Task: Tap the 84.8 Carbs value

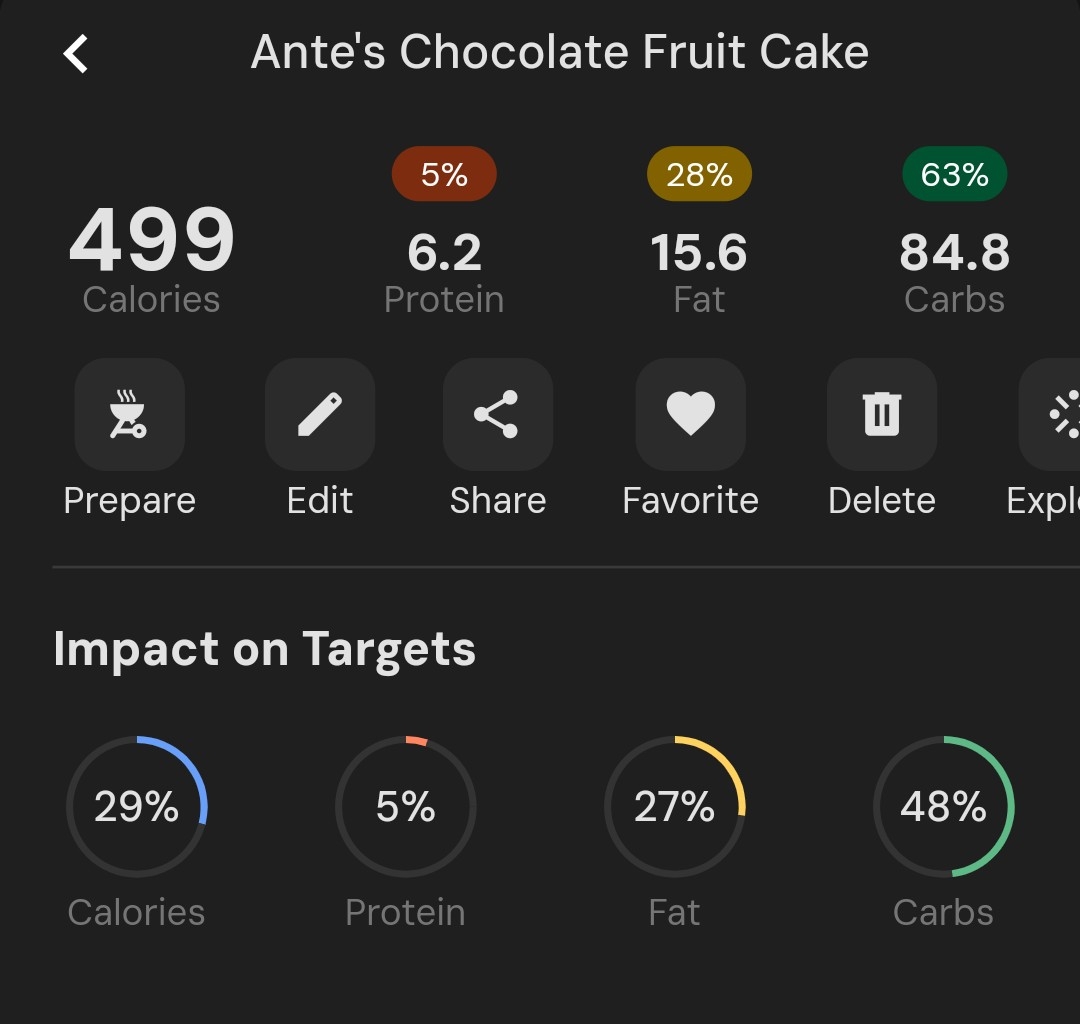Action: [x=954, y=253]
